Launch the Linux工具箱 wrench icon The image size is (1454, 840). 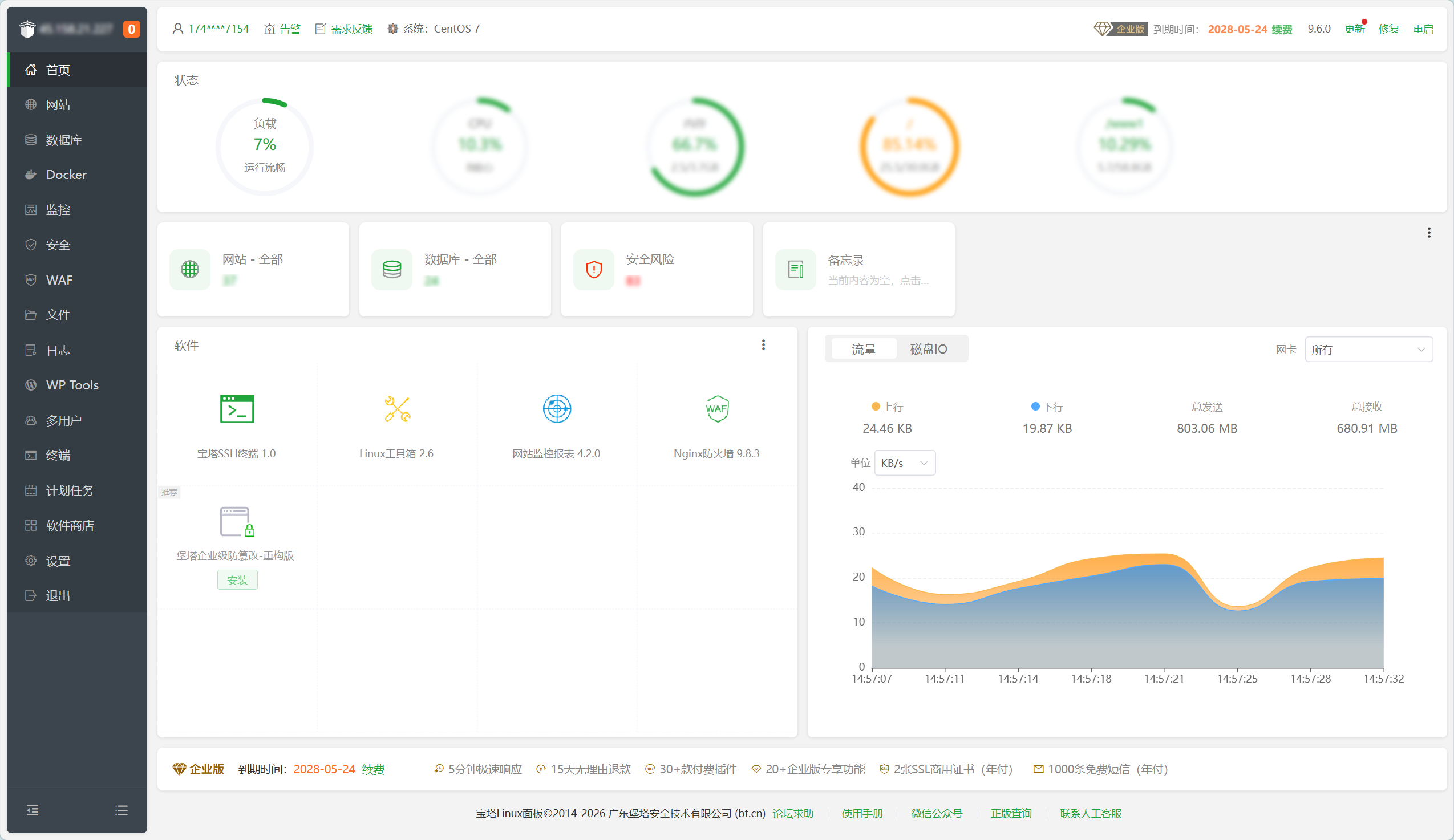tap(397, 409)
